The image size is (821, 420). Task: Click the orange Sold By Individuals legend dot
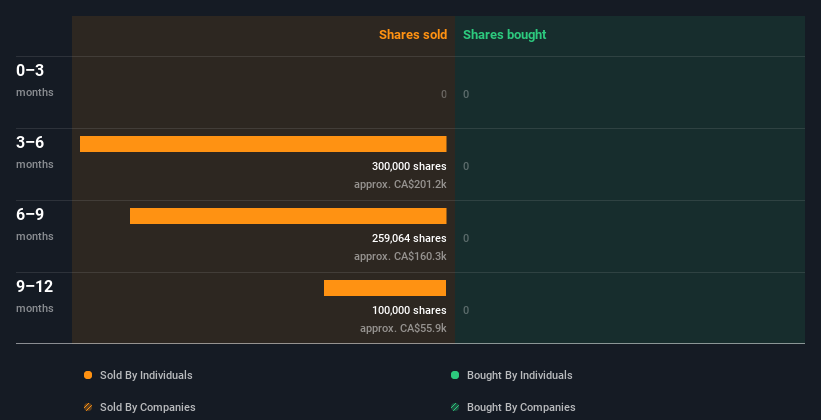(88, 375)
